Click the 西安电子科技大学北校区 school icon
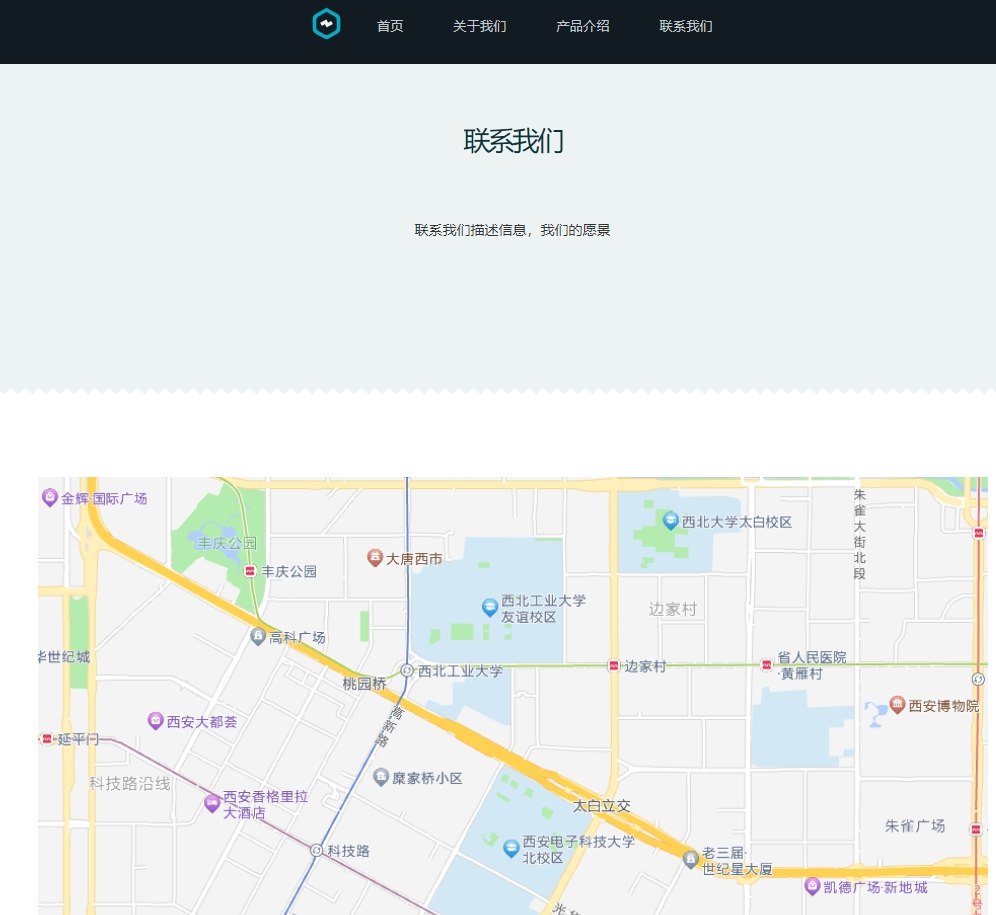Screen dimensions: 996x915 [x=511, y=848]
